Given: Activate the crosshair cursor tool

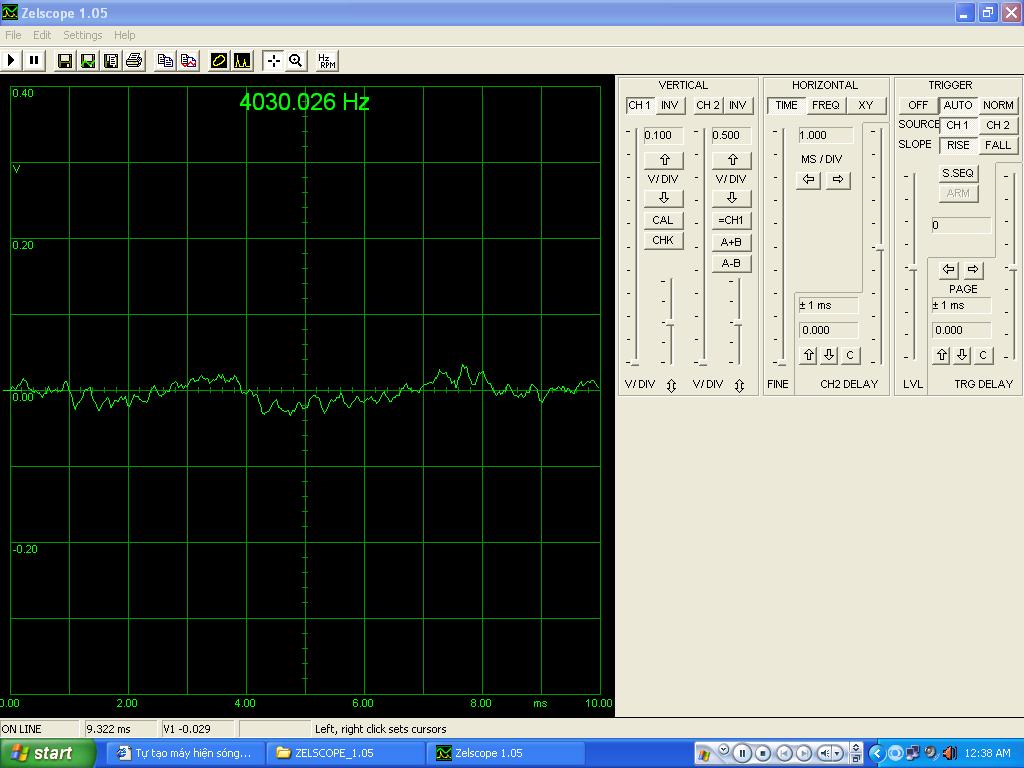Looking at the screenshot, I should pos(273,60).
